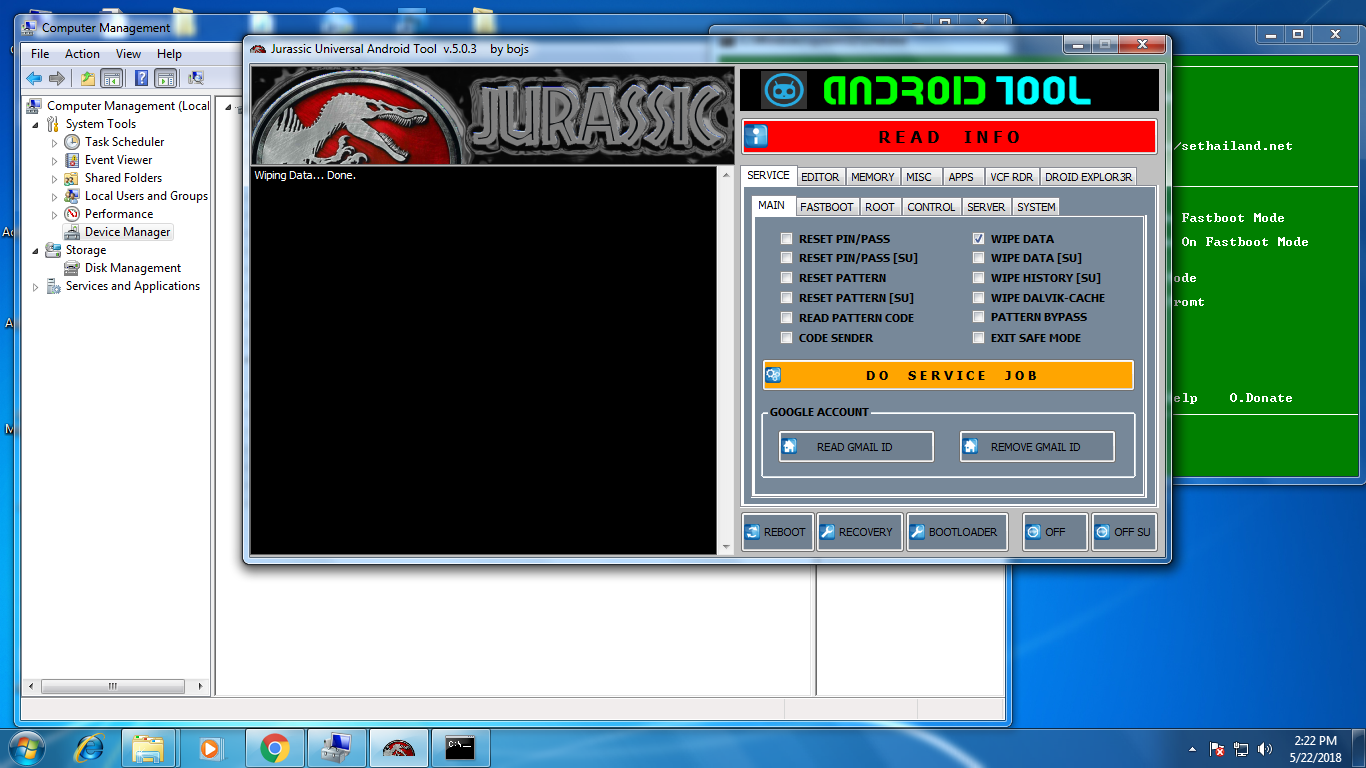
Task: Click Scan for hardware changes toolbar icon
Action: [196, 78]
